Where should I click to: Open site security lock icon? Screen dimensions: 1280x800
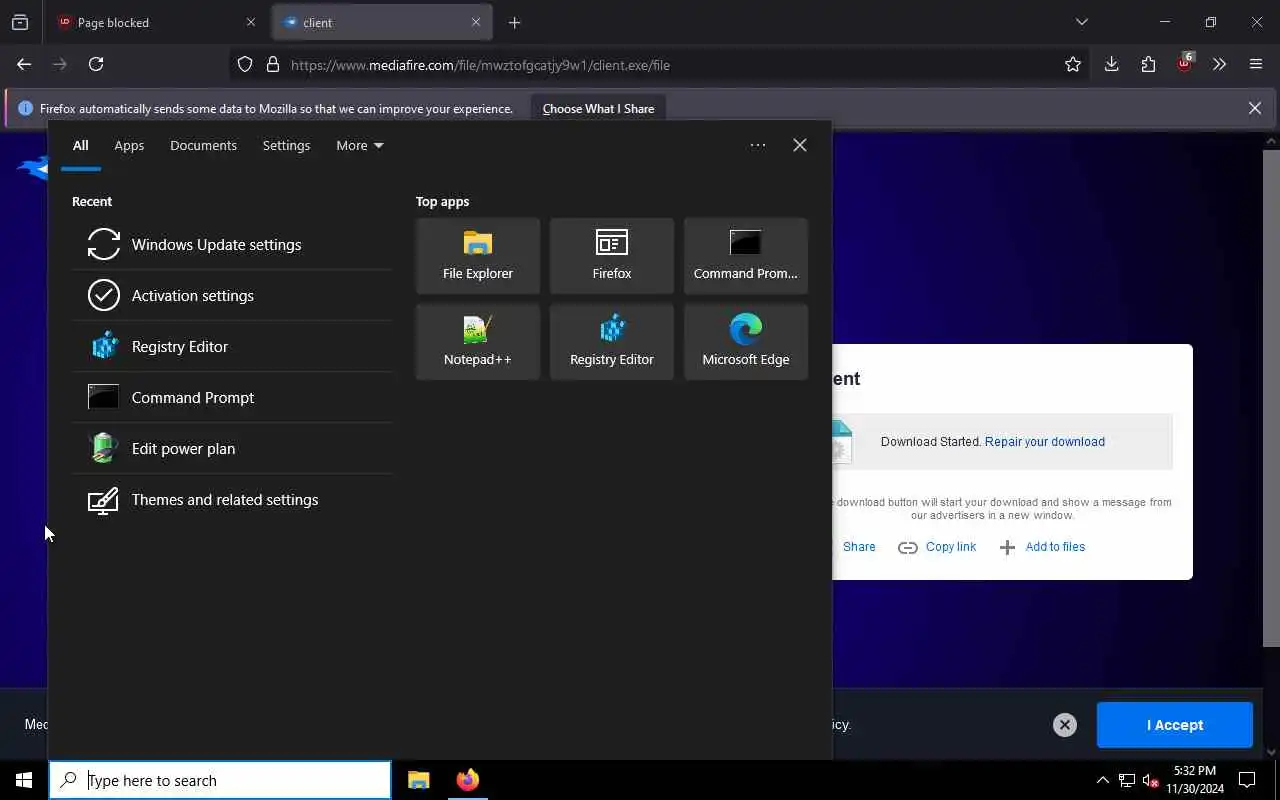[272, 65]
